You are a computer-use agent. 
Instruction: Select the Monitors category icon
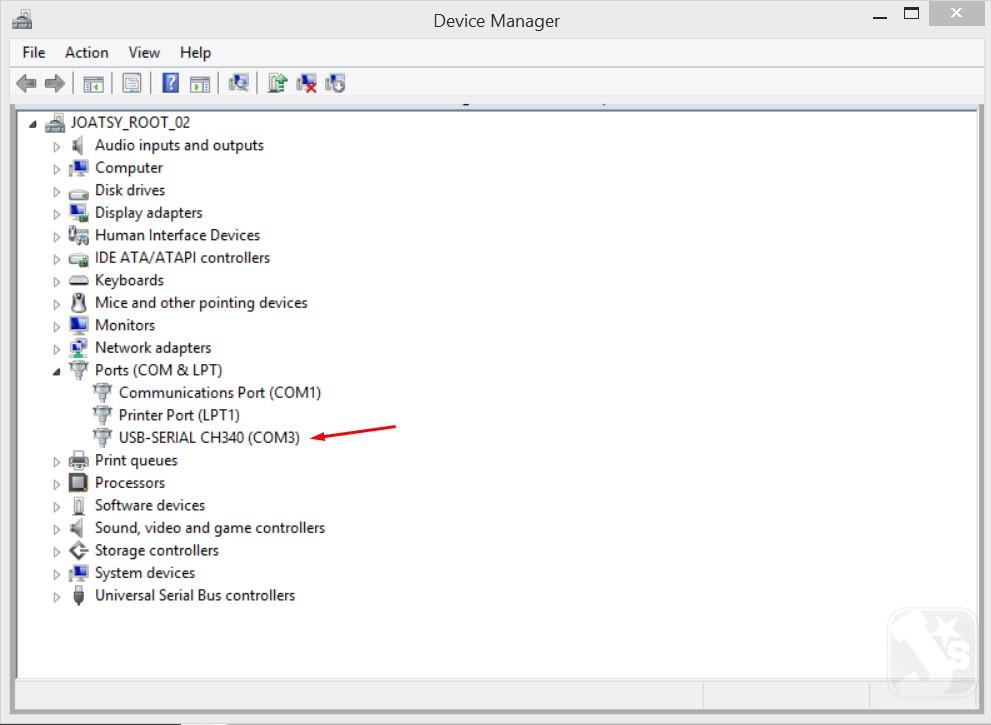(78, 326)
